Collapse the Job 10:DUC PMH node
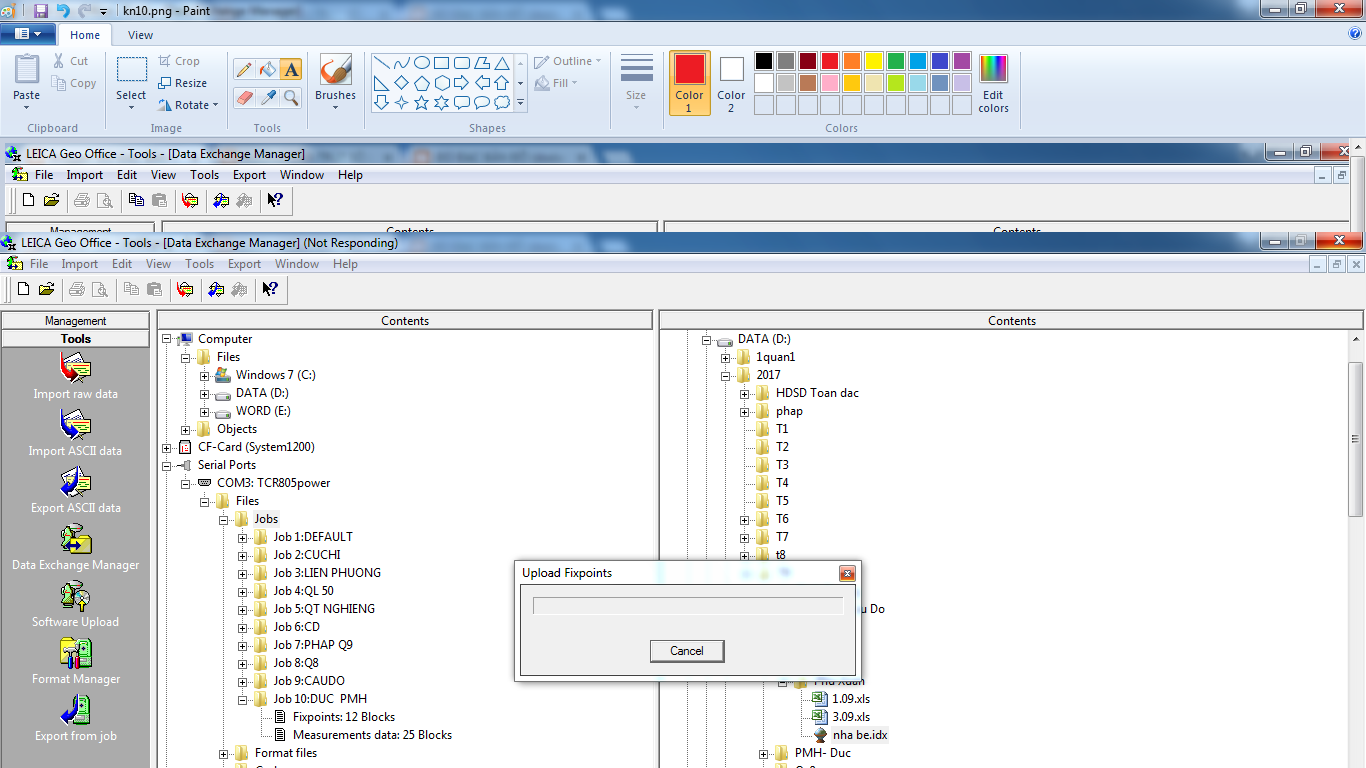The height and width of the screenshot is (768, 1366). (x=243, y=699)
